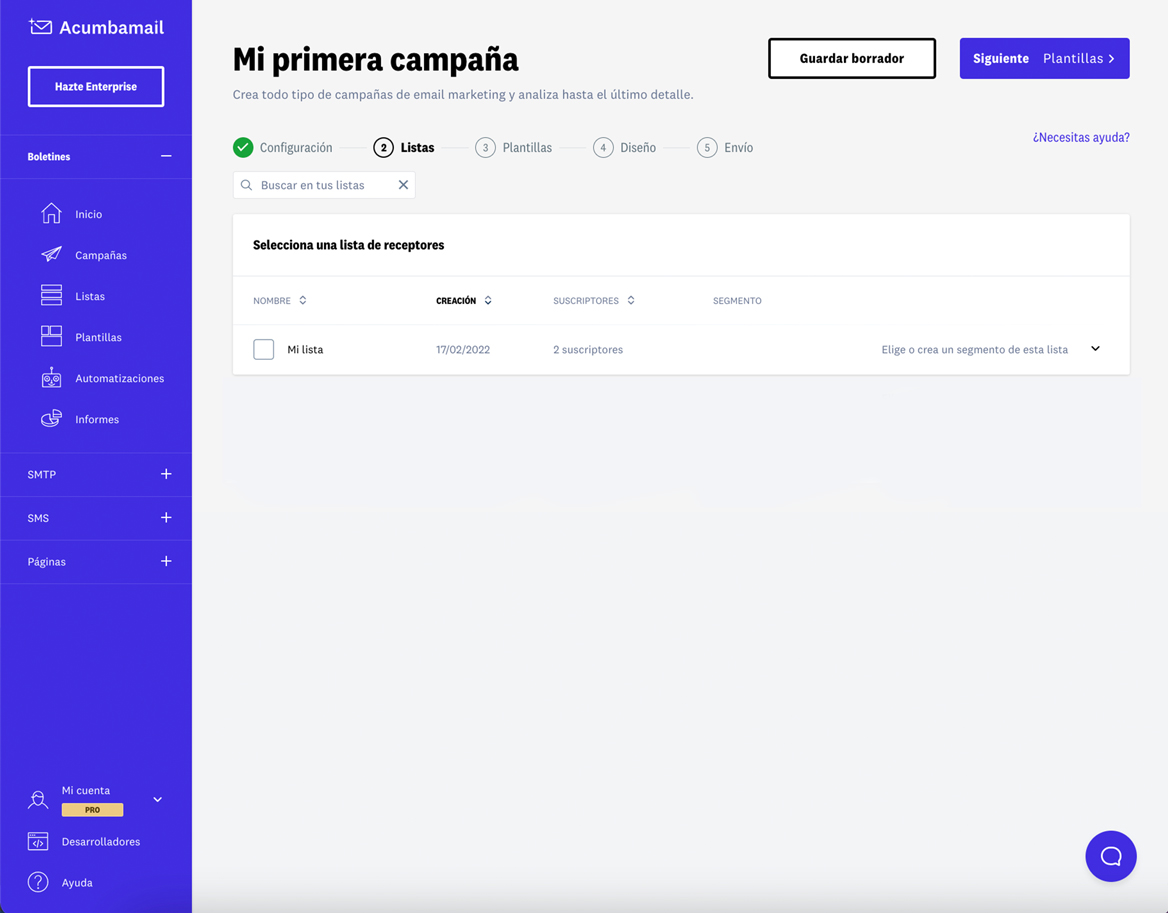The image size is (1168, 913).
Task: Collapse the Boletines section
Action: point(168,156)
